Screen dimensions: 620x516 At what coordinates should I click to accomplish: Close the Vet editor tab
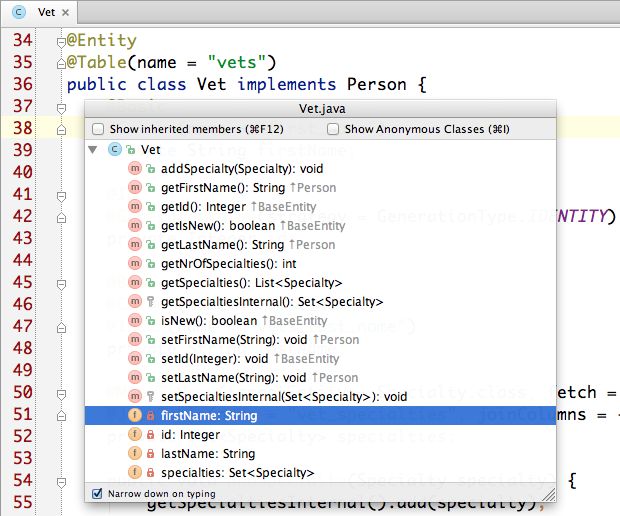click(66, 13)
